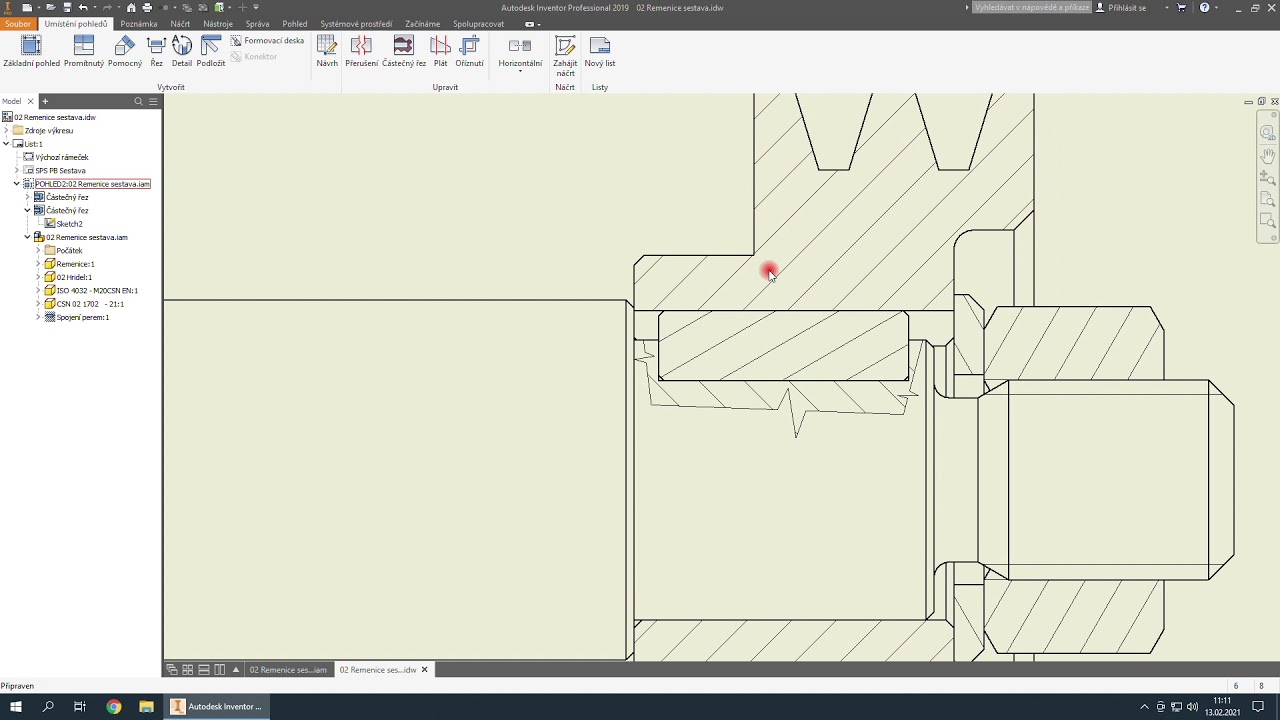The image size is (1280, 720).
Task: Click Zahájit náčrt (start sketch)
Action: click(x=565, y=56)
